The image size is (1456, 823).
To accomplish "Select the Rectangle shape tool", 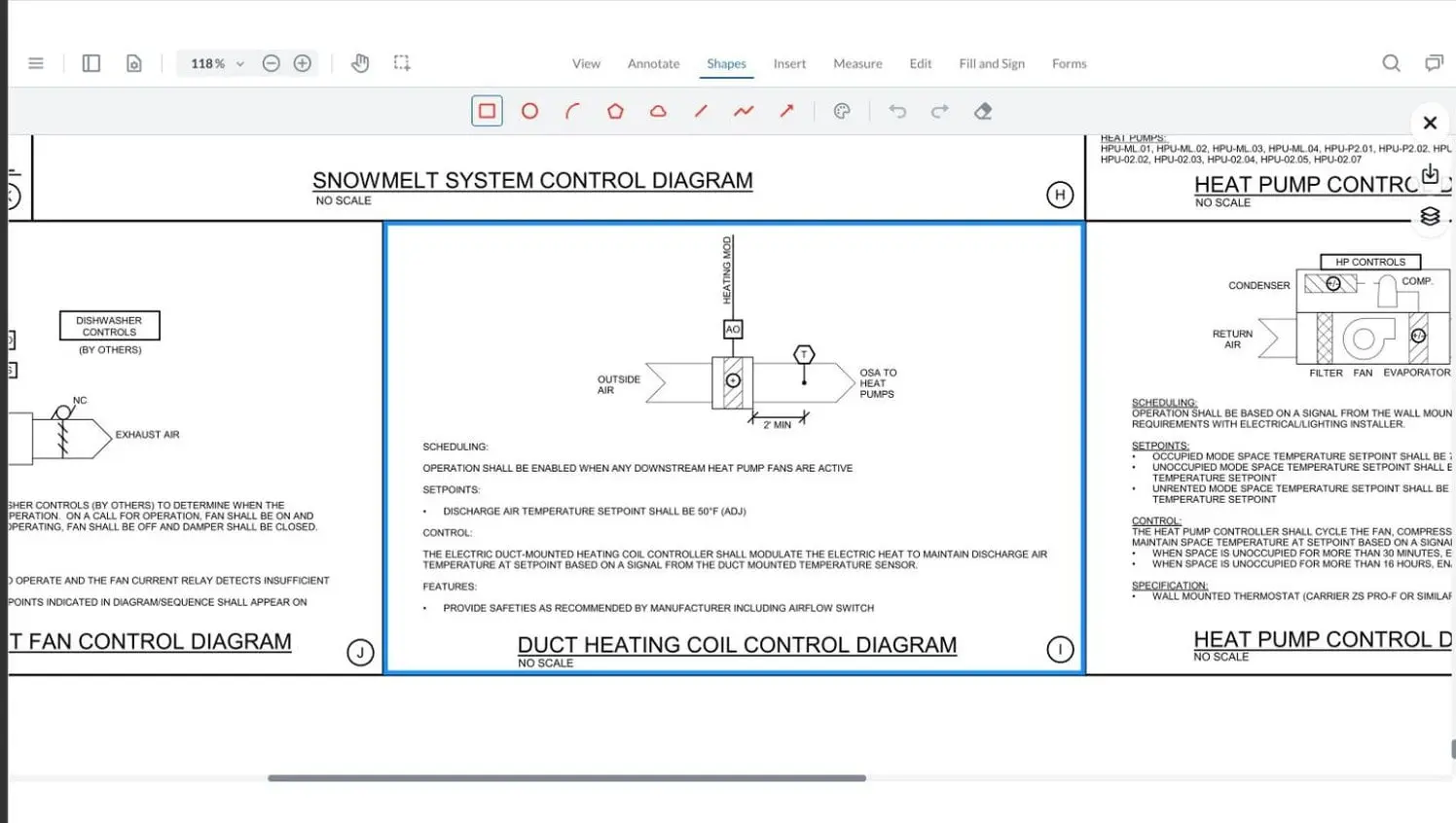I will (x=487, y=111).
